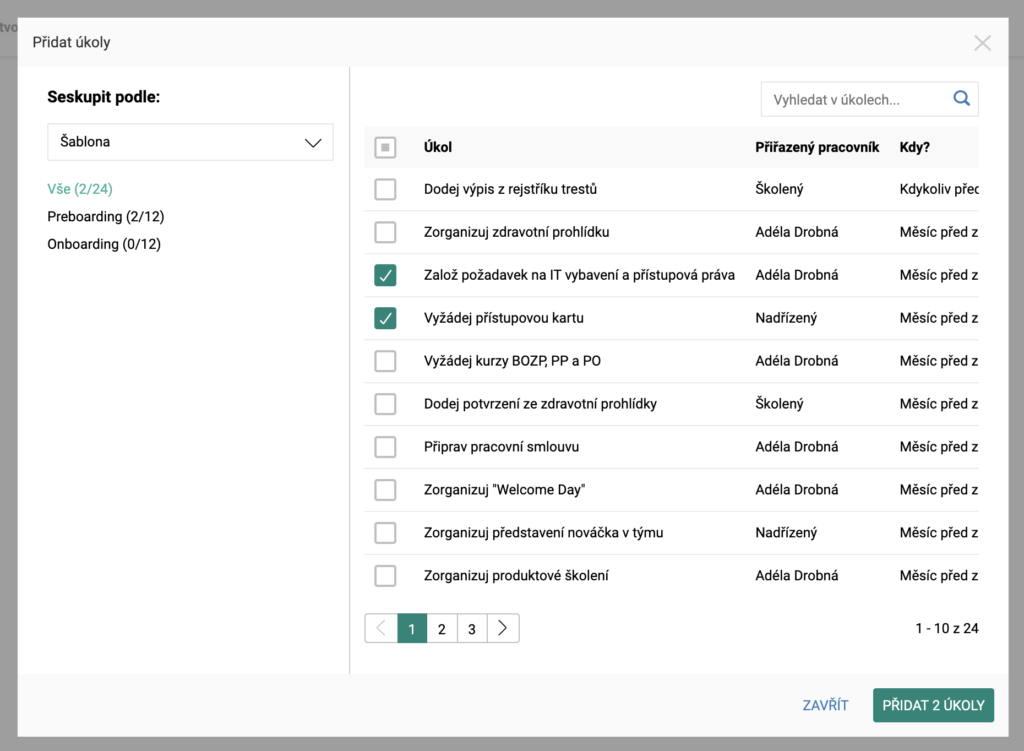Select the 'Preboarding (2/12)' group

coord(106,216)
